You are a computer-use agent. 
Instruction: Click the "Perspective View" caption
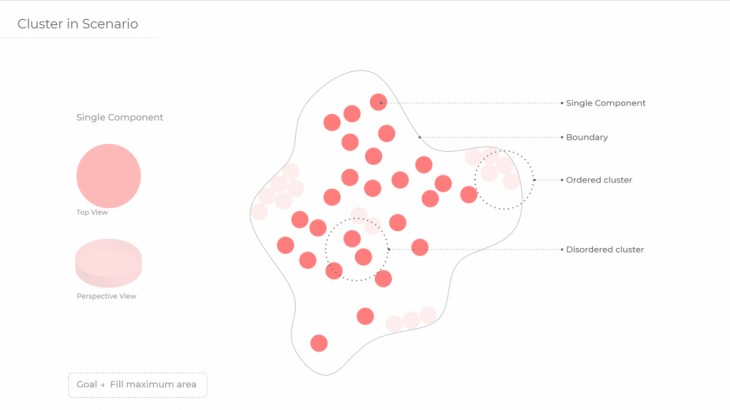point(106,296)
